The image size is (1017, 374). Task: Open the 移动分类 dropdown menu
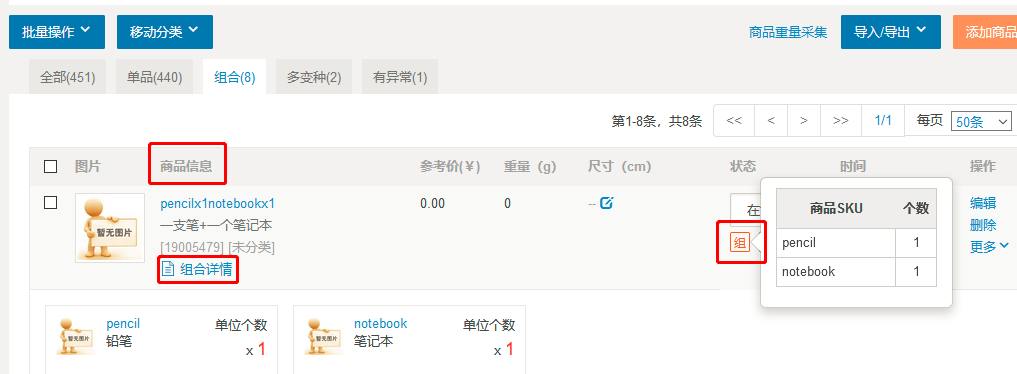click(165, 32)
